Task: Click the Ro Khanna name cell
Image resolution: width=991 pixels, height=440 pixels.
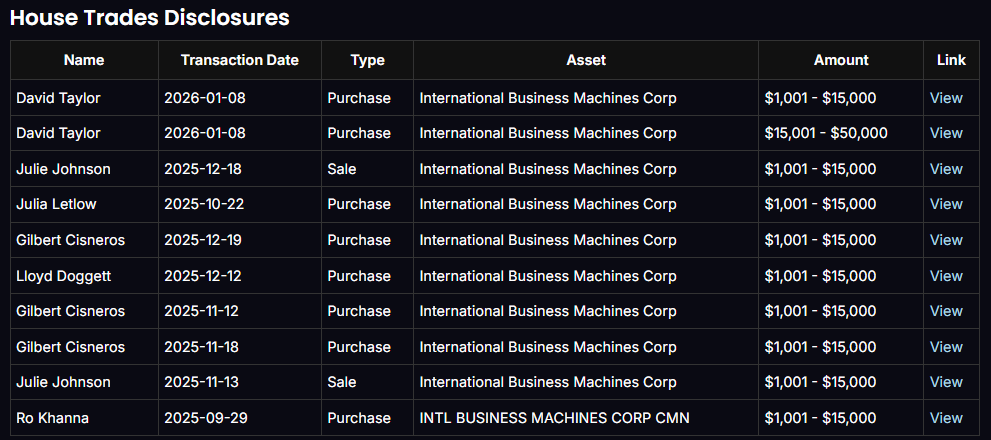Action: 52,418
